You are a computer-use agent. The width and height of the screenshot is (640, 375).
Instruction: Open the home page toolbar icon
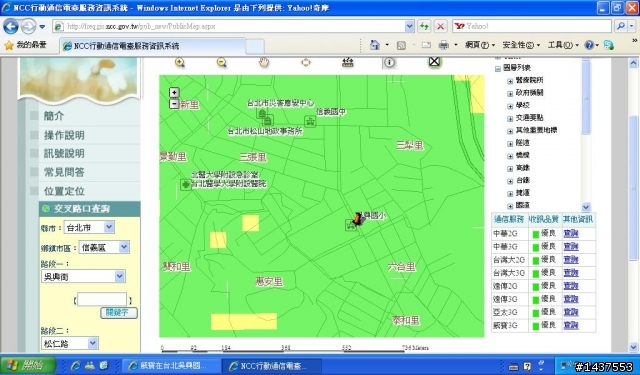(x=375, y=45)
